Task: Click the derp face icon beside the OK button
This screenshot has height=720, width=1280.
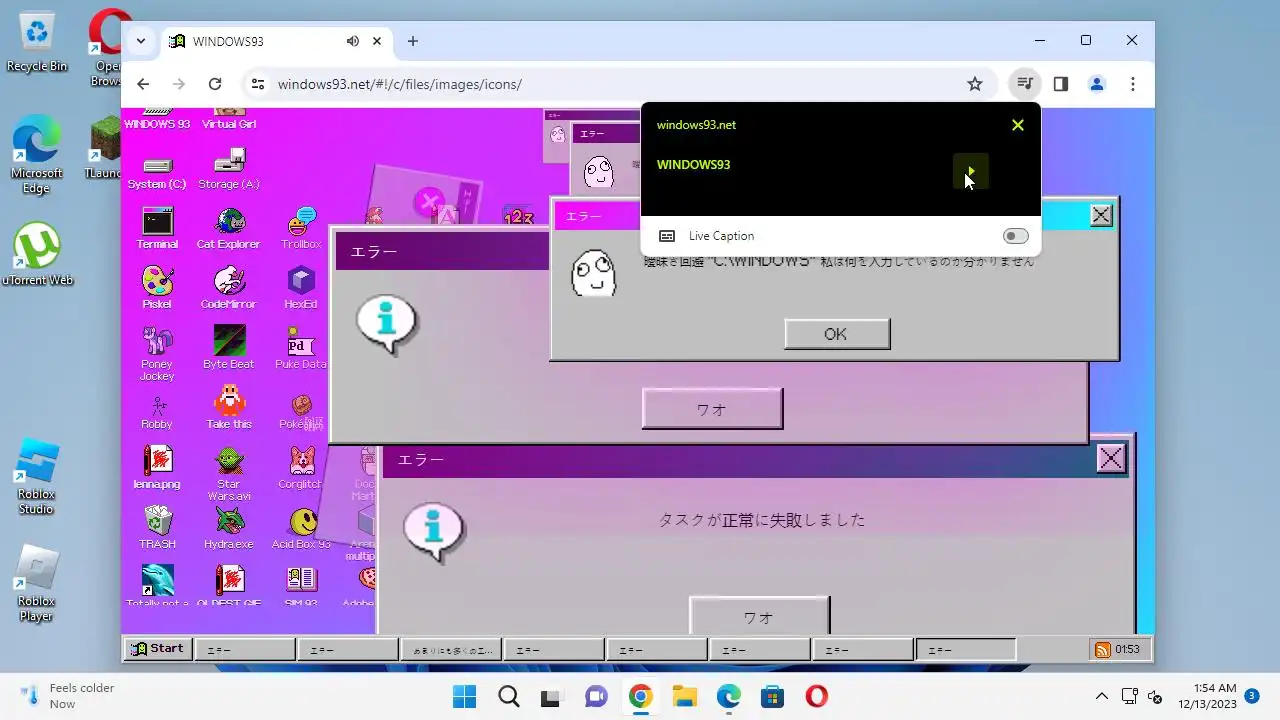Action: 593,273
